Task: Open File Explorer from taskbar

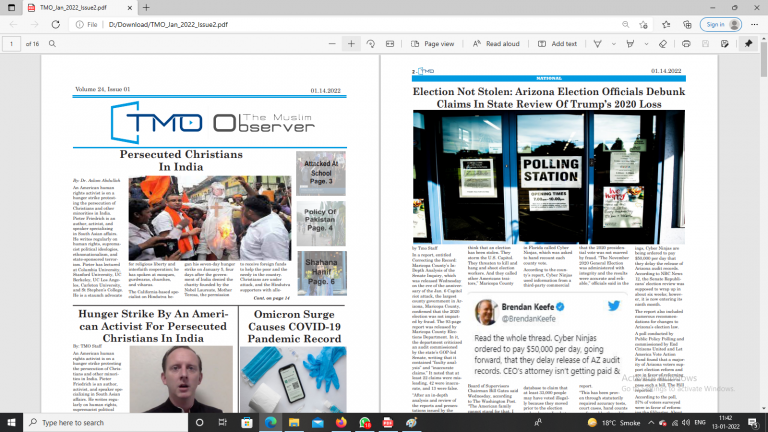Action: point(294,423)
